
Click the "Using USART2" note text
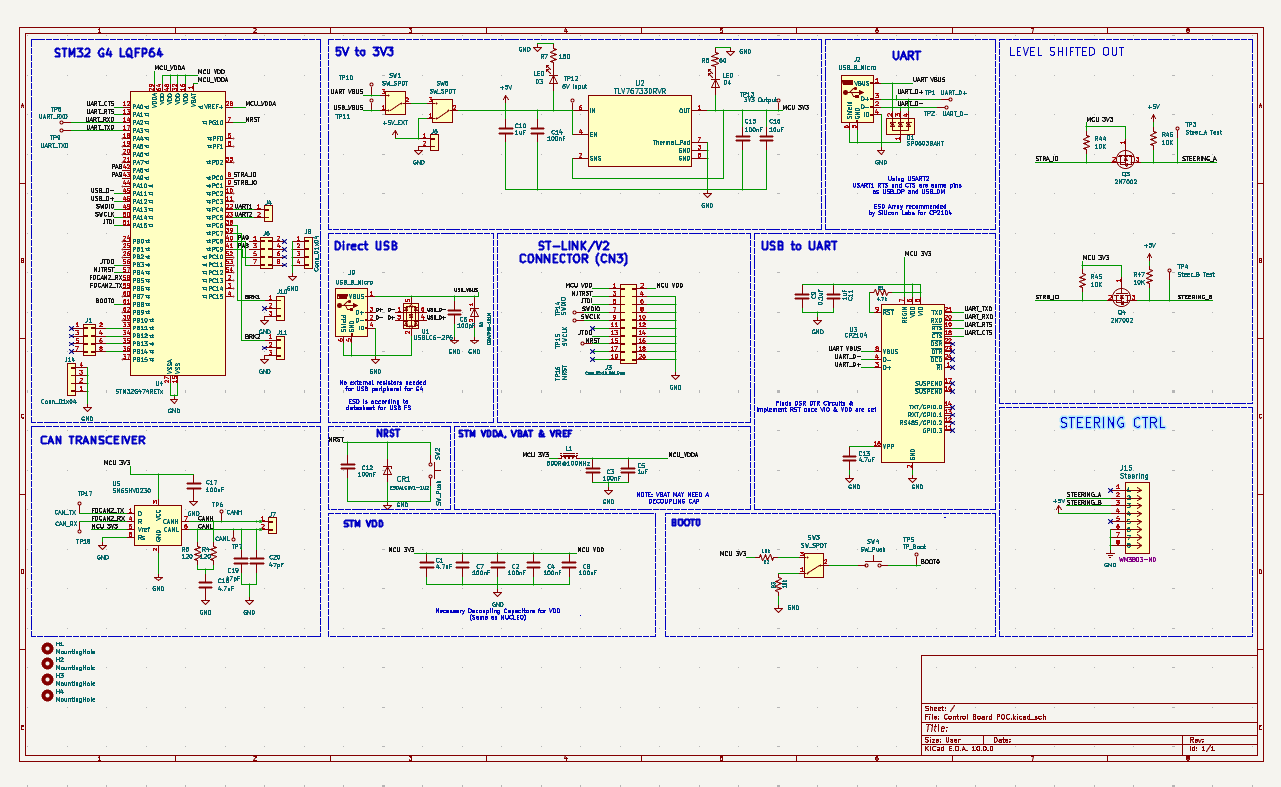coord(909,178)
